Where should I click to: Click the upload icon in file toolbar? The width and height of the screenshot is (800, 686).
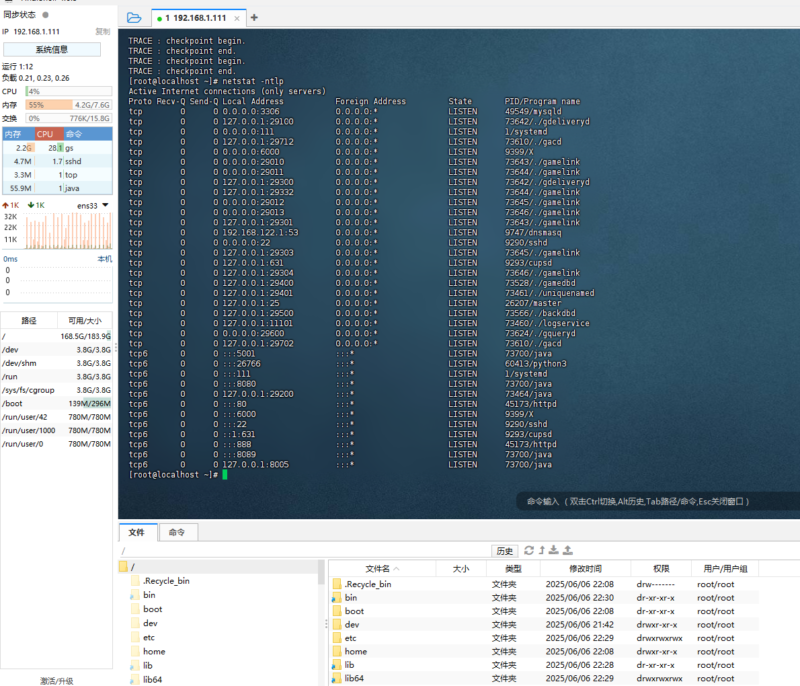coord(568,550)
